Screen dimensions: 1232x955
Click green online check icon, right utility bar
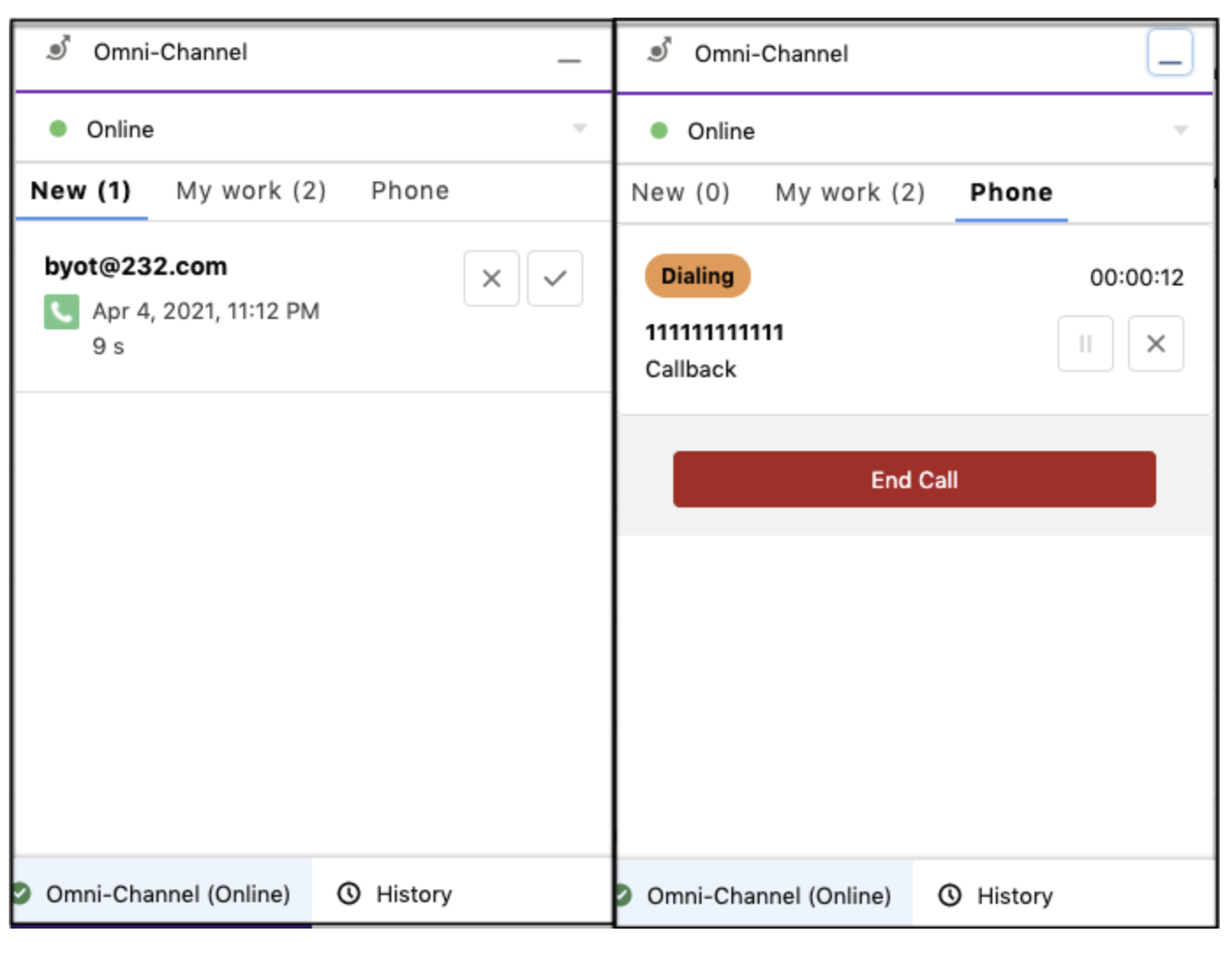[x=622, y=895]
